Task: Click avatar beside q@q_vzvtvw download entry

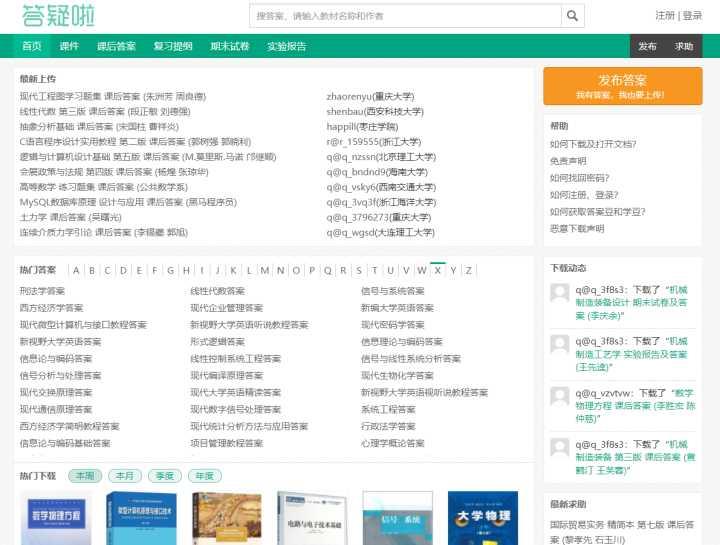Action: click(x=560, y=396)
